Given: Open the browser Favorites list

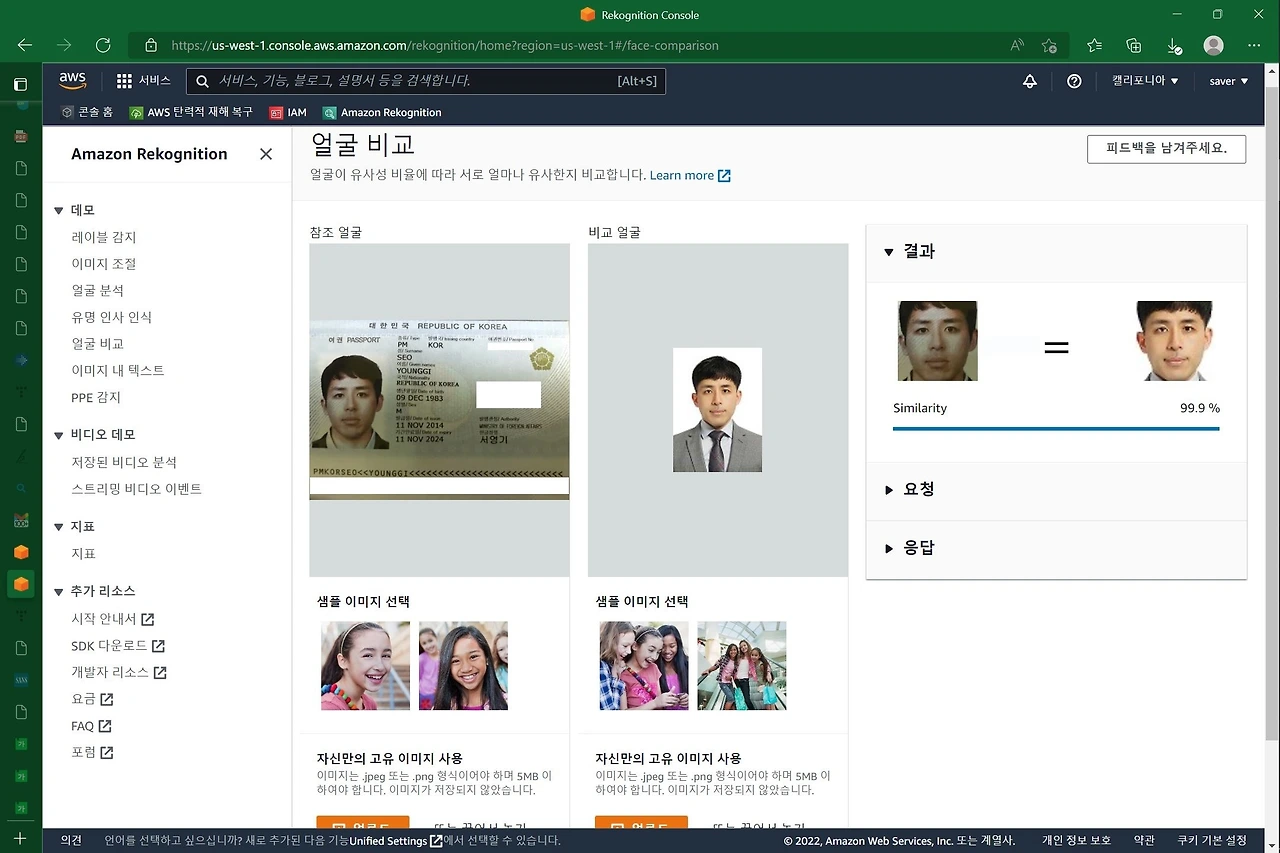Looking at the screenshot, I should 1095,45.
